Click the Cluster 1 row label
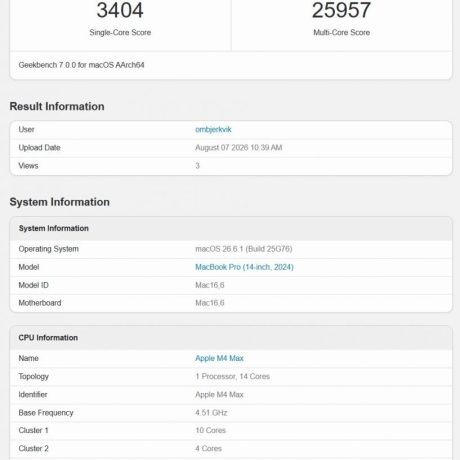Image resolution: width=460 pixels, height=460 pixels. point(33,430)
